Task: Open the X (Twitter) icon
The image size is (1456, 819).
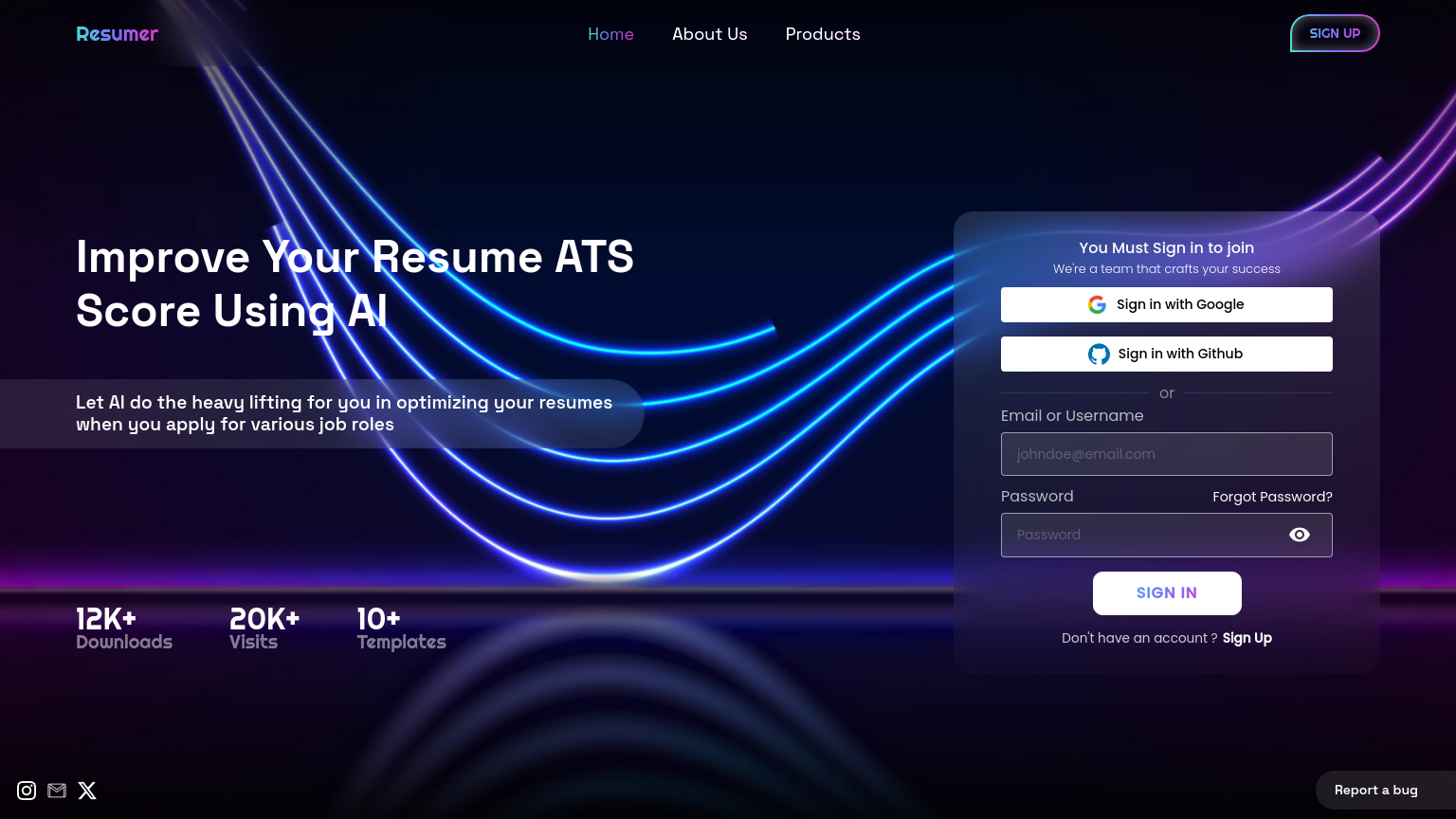Action: (x=87, y=791)
